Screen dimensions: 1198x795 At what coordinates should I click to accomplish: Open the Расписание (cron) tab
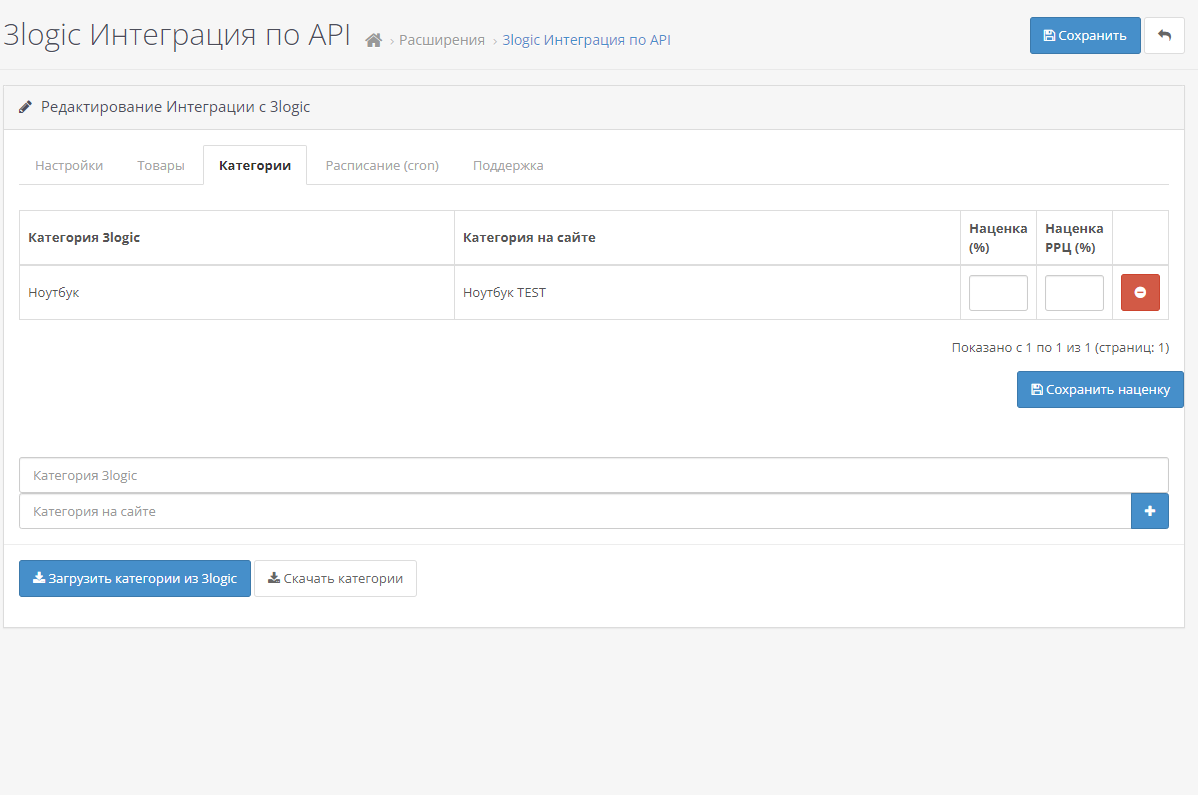point(382,166)
